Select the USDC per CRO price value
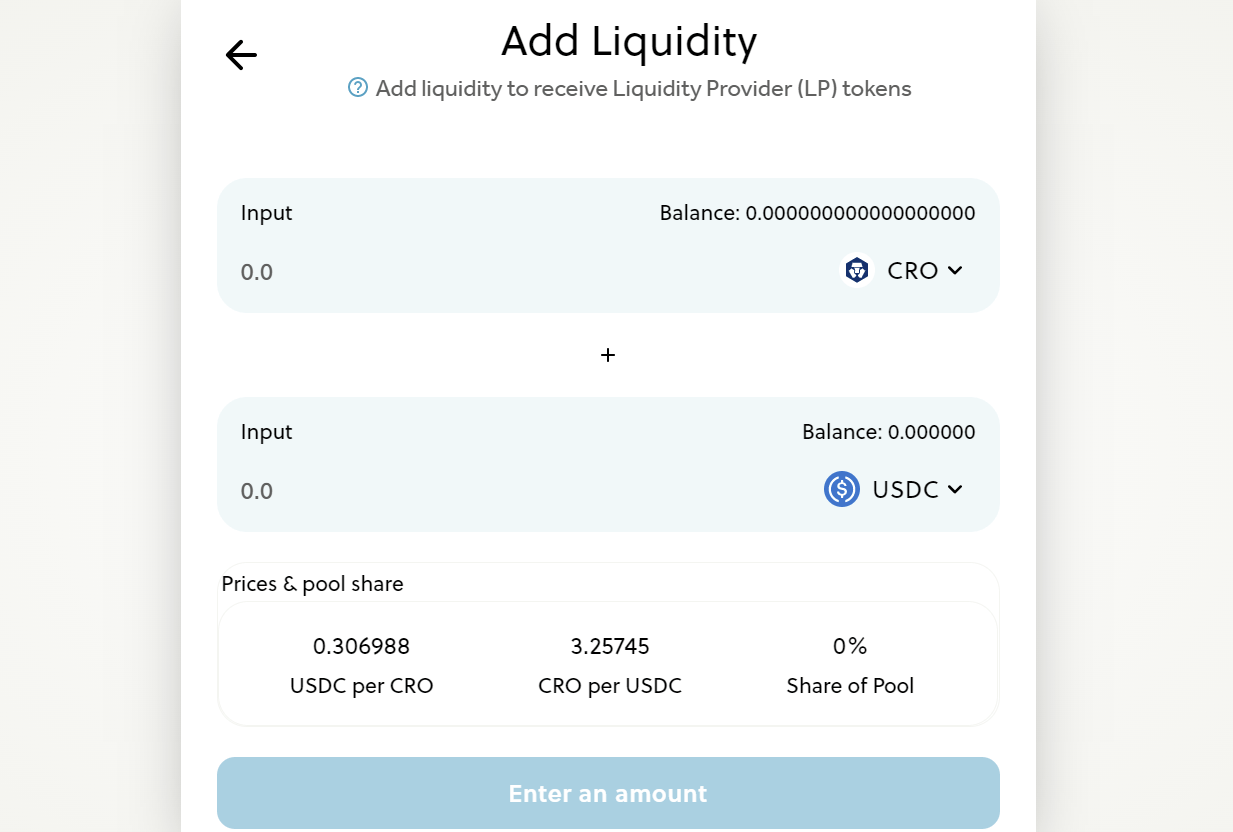 point(361,646)
